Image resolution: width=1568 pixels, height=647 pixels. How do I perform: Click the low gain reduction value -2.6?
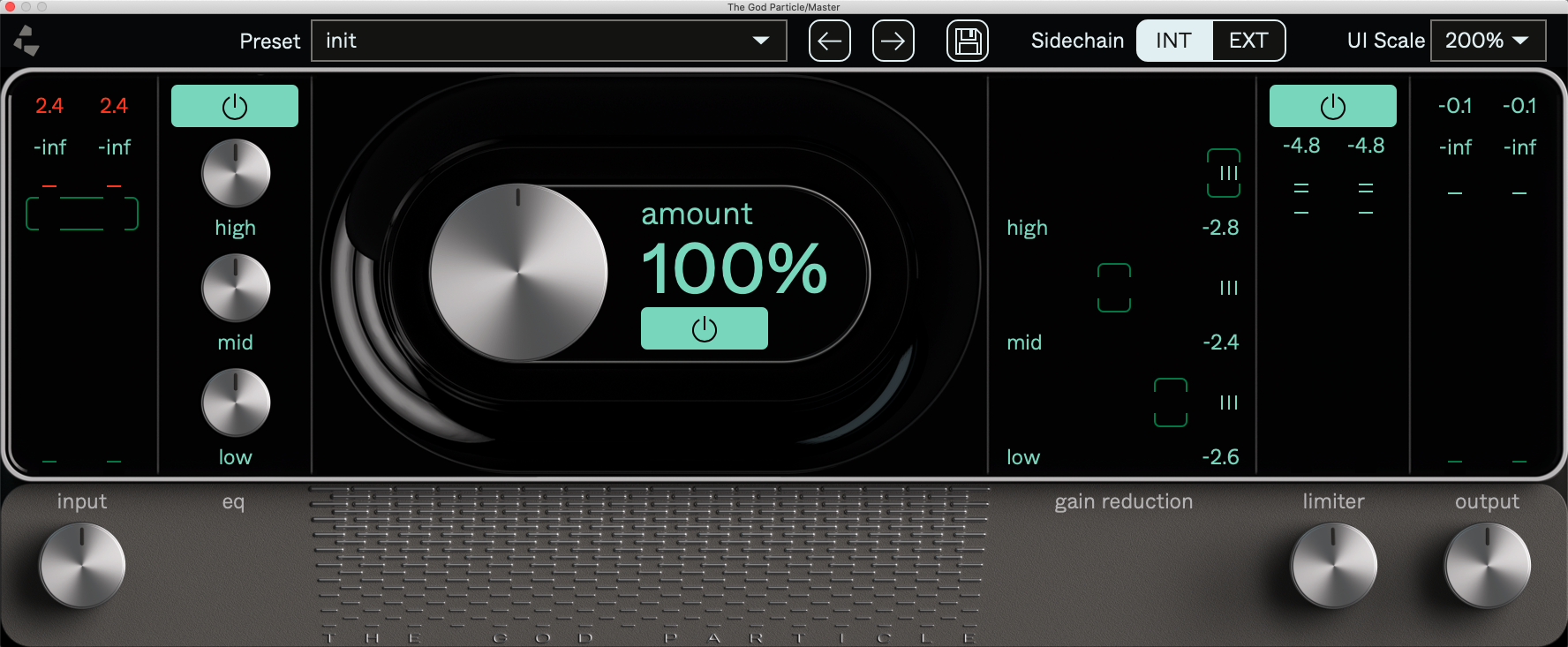[1220, 457]
